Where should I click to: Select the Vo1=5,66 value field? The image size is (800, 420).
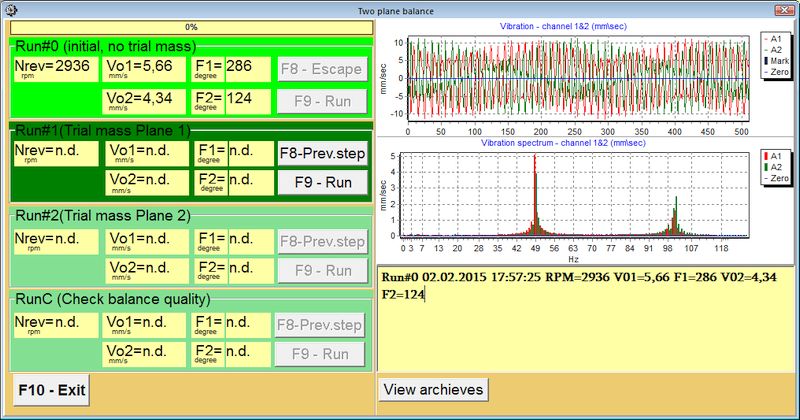[144, 69]
